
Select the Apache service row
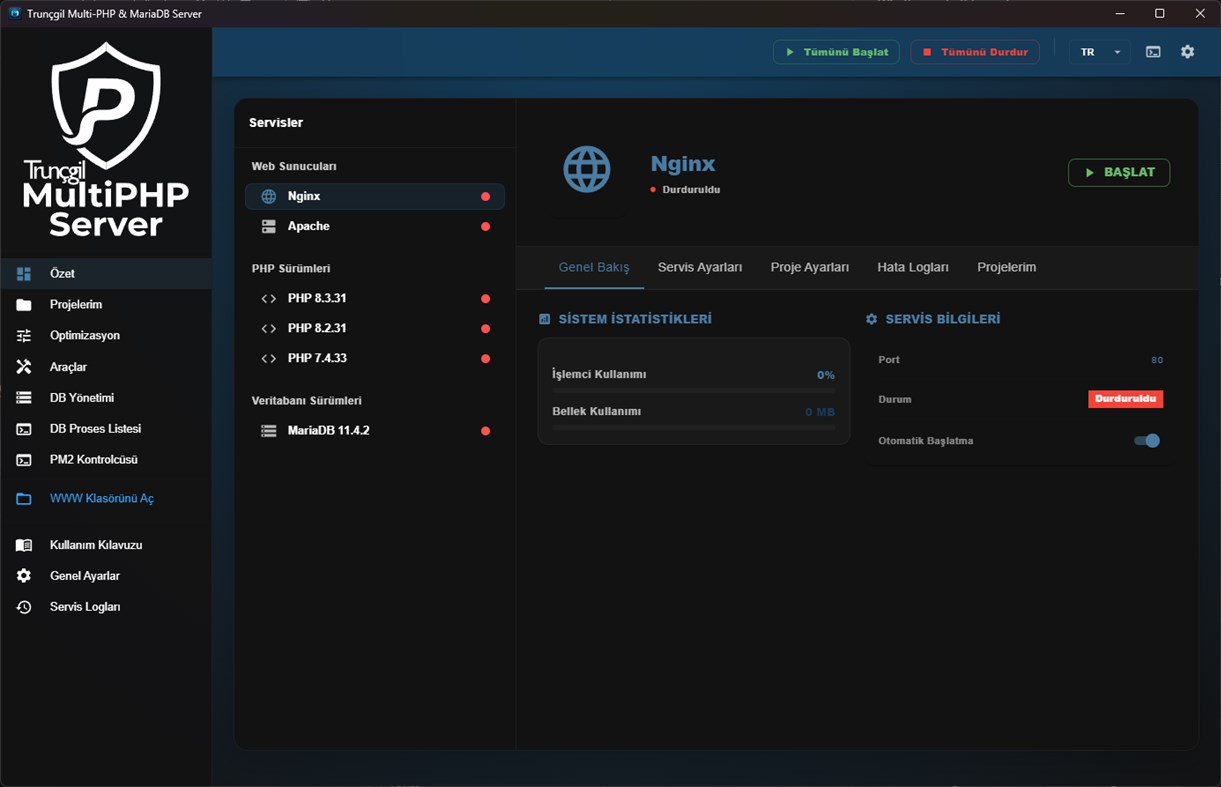[375, 227]
